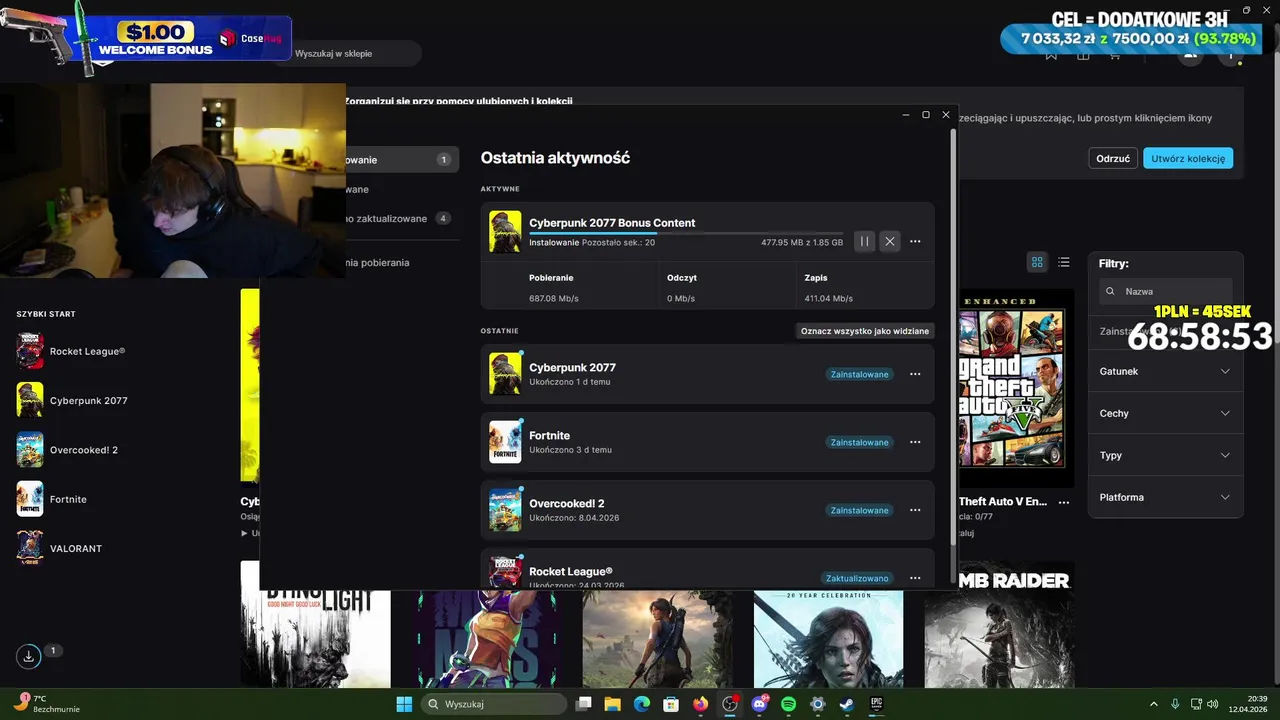
Task: Click Cyberpunk 2077 Bonus Content thumbnail
Action: point(505,231)
